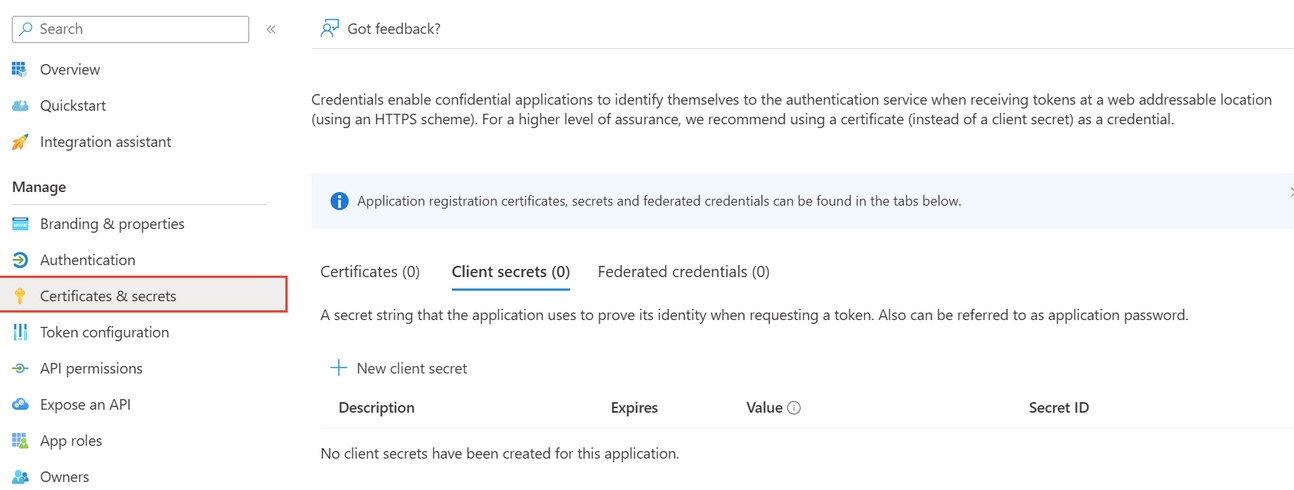This screenshot has width=1294, height=490.
Task: Click the Branding & properties icon
Action: click(20, 224)
